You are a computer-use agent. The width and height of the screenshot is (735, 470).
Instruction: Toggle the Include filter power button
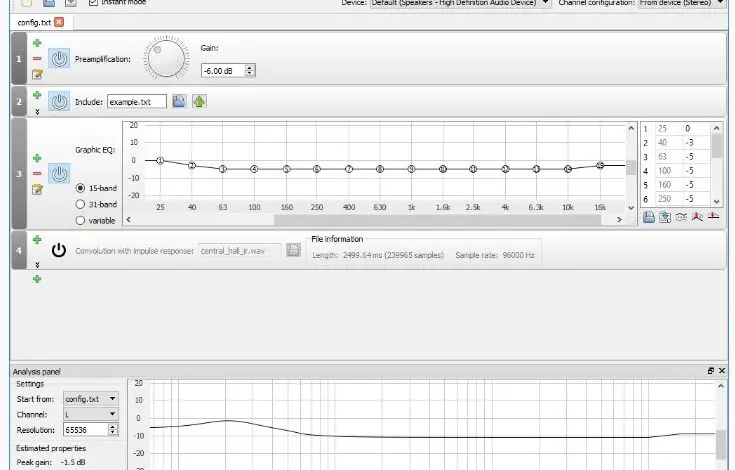59,101
